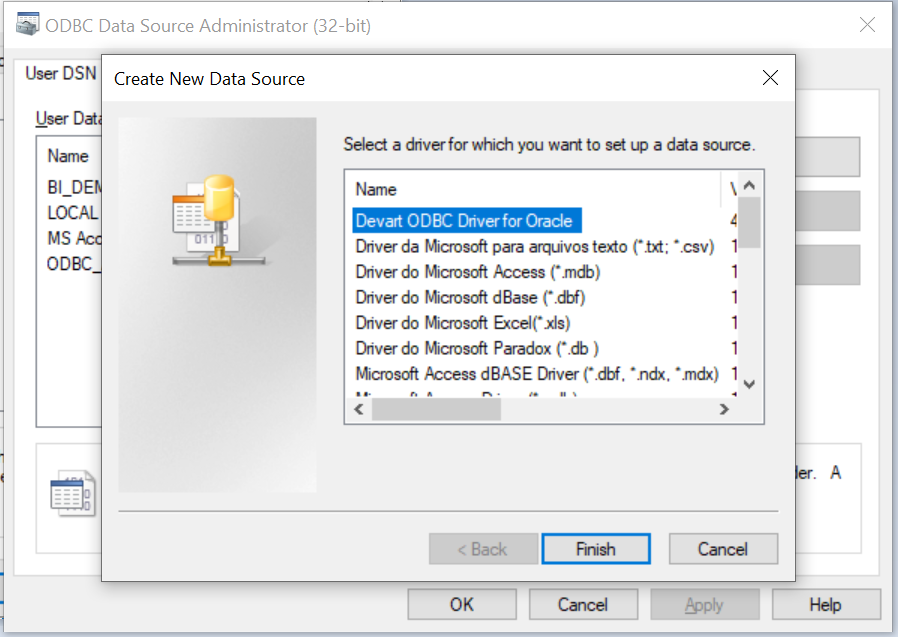
Task: Switch to the User DSN tab
Action: [x=61, y=73]
